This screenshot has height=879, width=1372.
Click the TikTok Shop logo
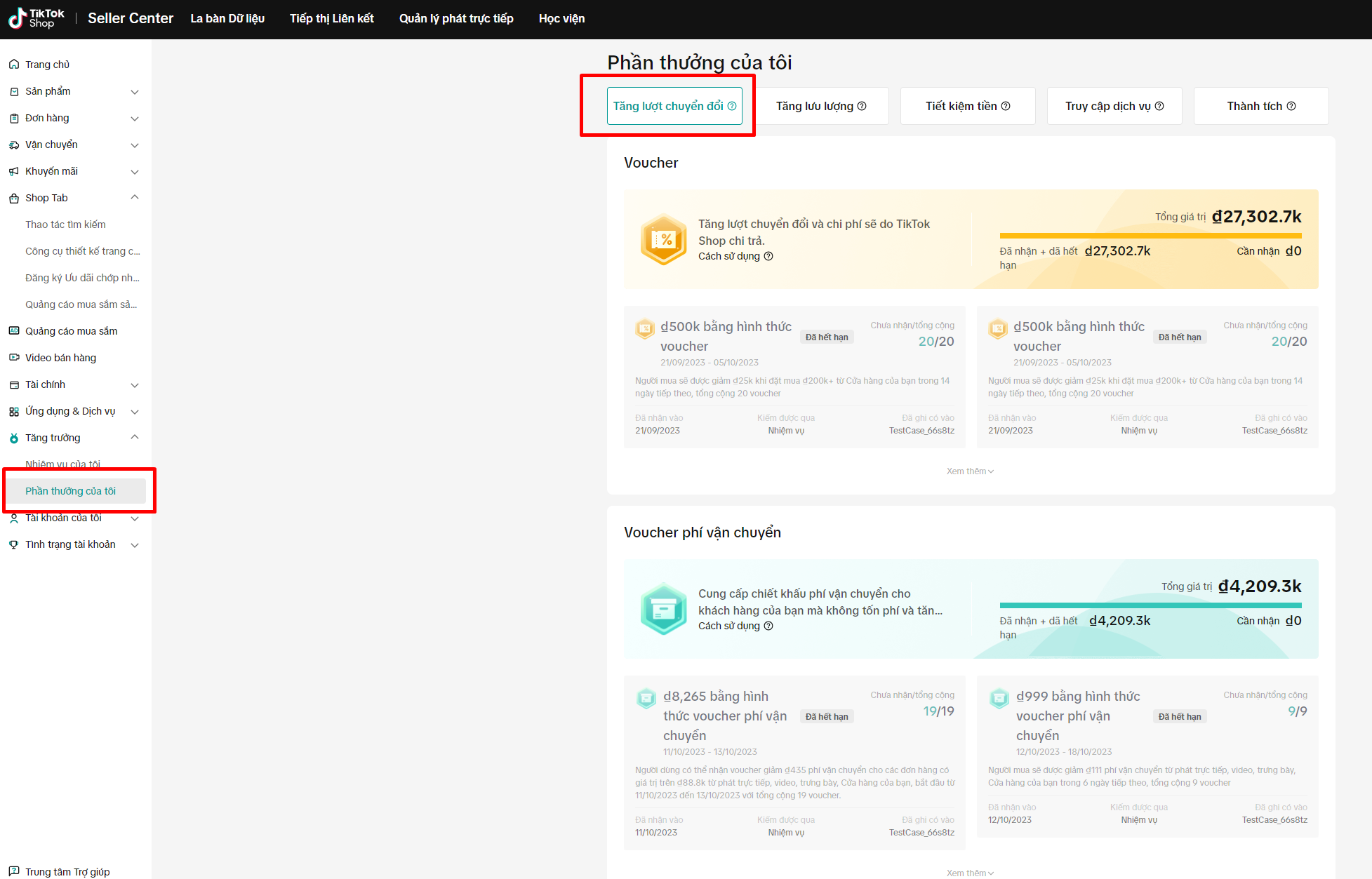click(x=36, y=18)
